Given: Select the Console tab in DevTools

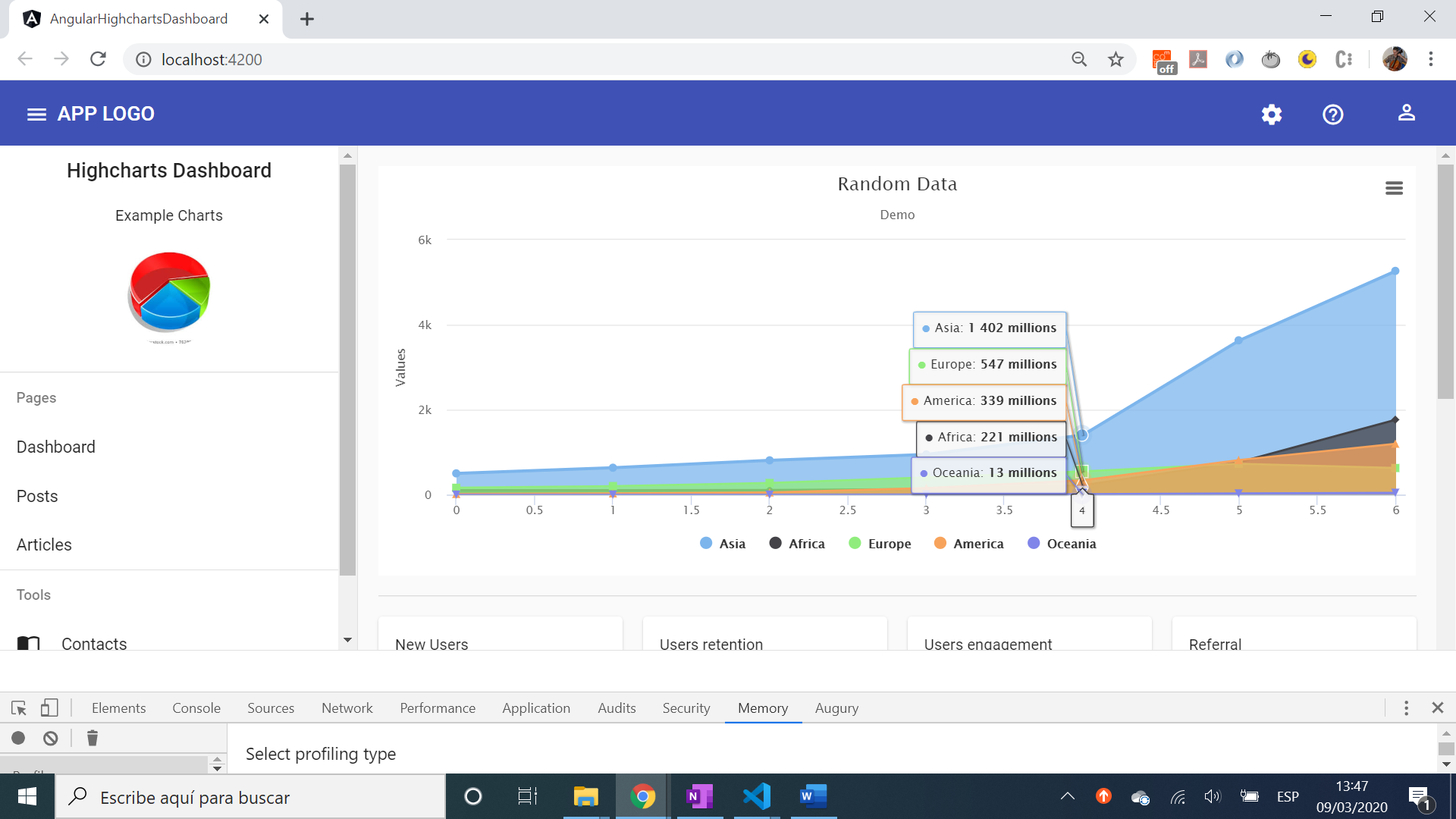Looking at the screenshot, I should point(197,708).
